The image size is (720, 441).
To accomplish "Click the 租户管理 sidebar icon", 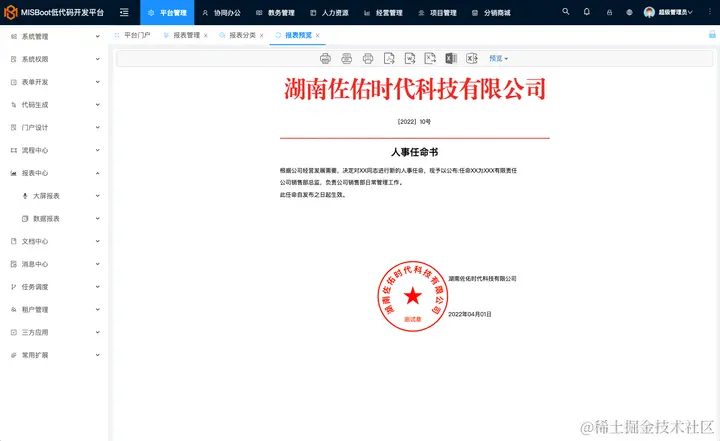I will [14, 310].
